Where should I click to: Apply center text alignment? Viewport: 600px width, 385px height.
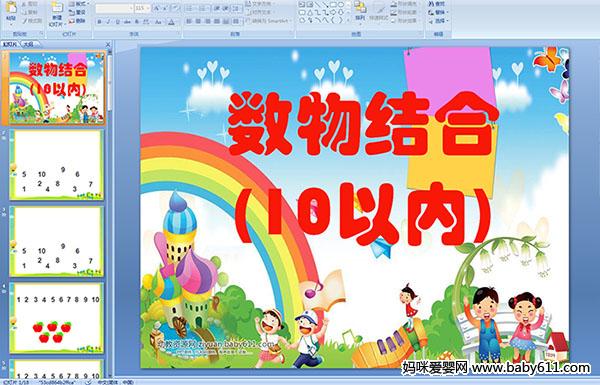coord(198,21)
